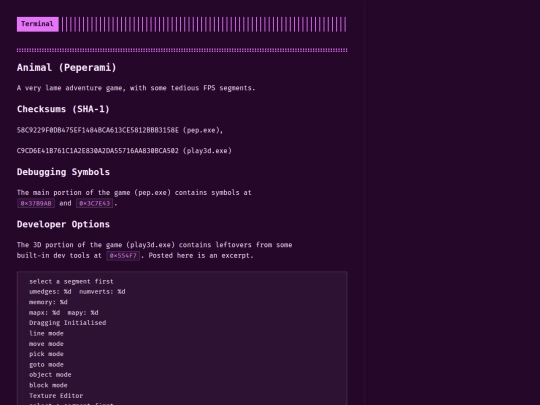Click the 'Texture Editor' line
The image size is (540, 405).
(56, 396)
